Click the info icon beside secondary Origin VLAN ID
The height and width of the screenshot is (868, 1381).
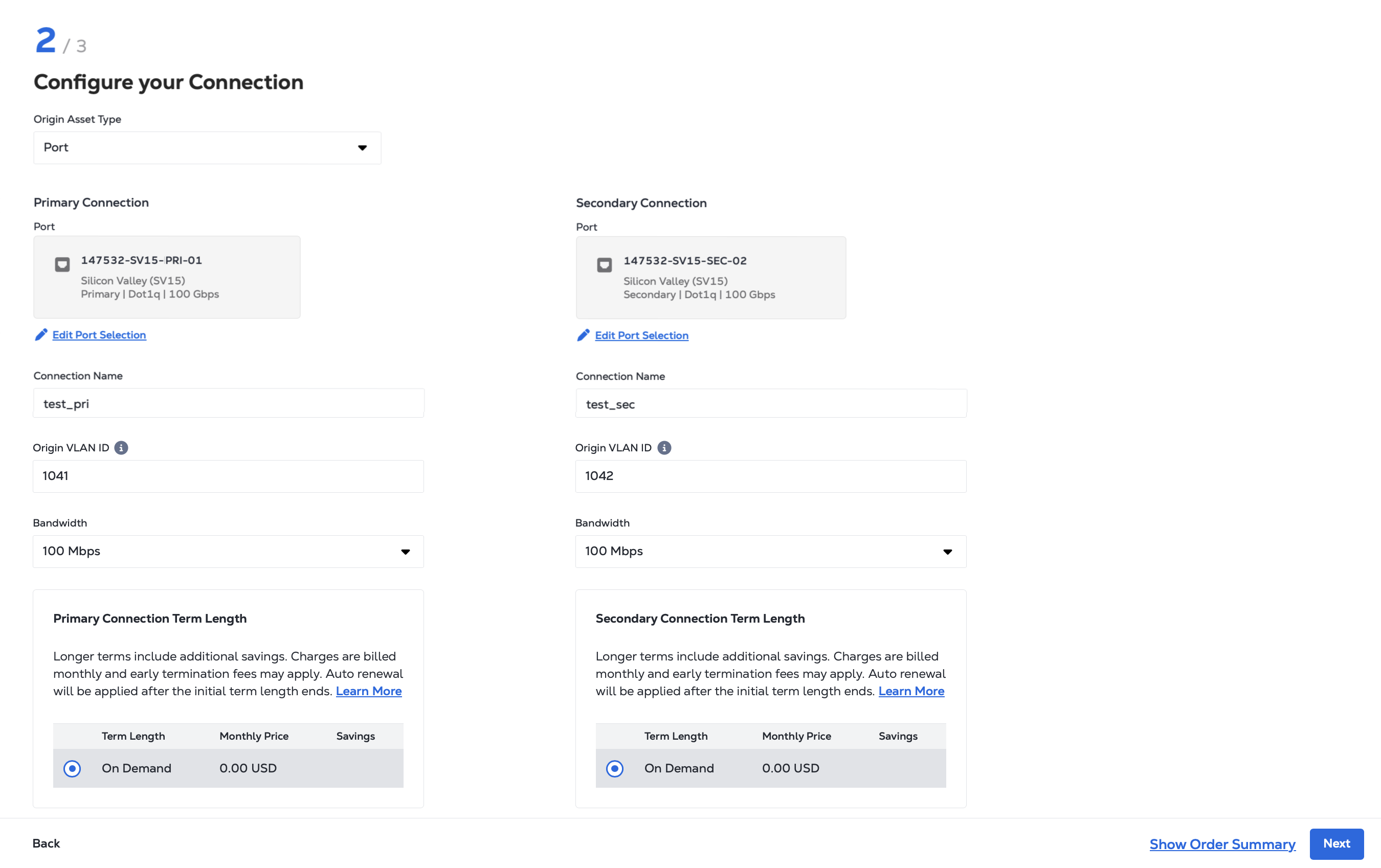pos(663,448)
